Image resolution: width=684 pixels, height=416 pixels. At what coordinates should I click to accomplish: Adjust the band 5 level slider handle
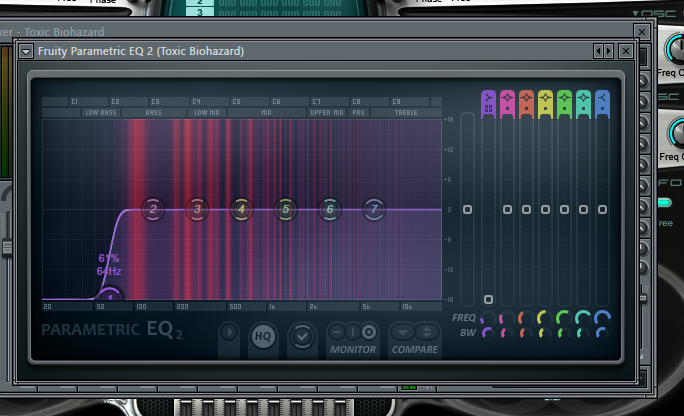[564, 210]
